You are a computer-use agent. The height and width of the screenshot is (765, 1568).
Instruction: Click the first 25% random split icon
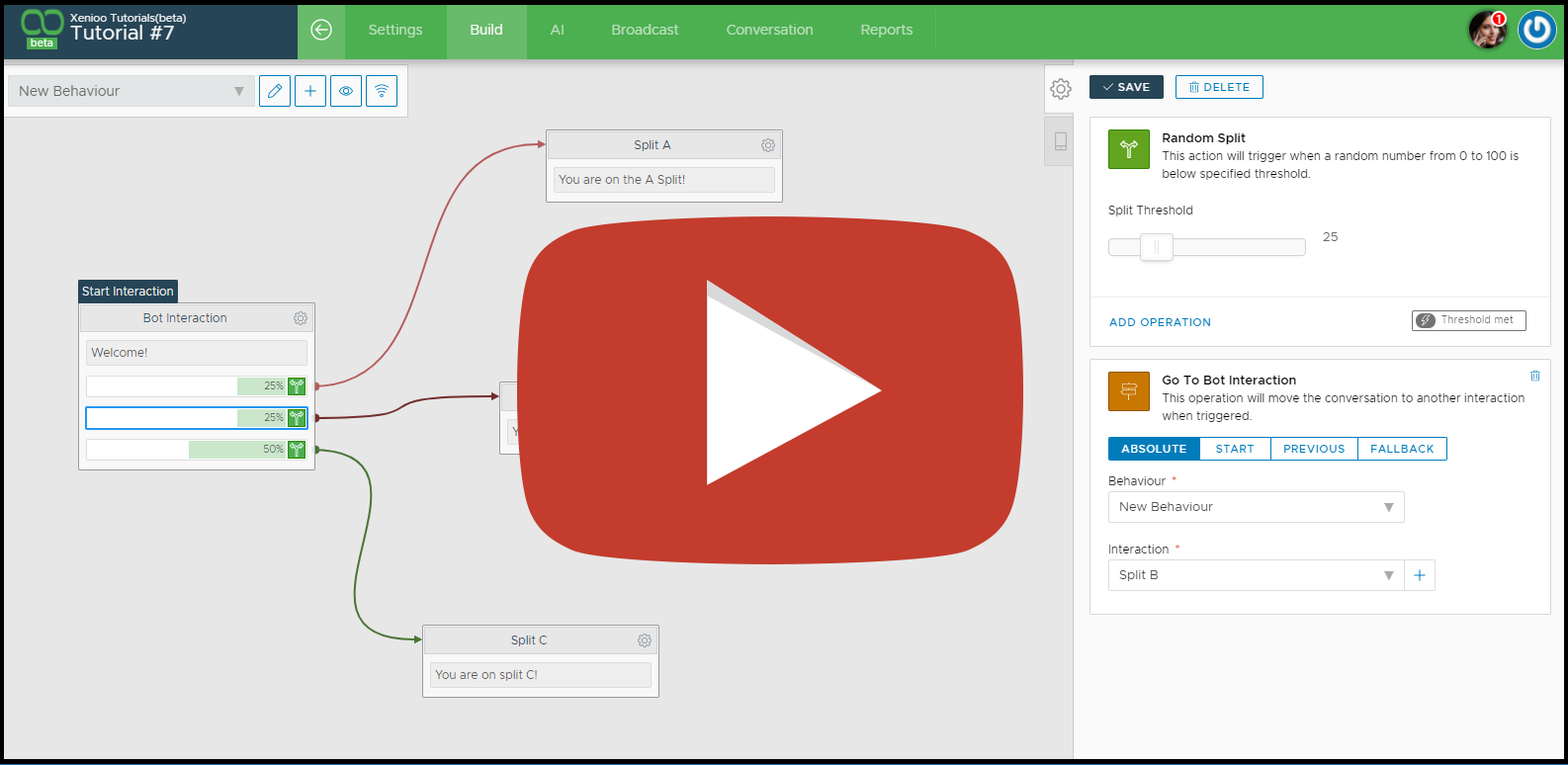click(297, 386)
